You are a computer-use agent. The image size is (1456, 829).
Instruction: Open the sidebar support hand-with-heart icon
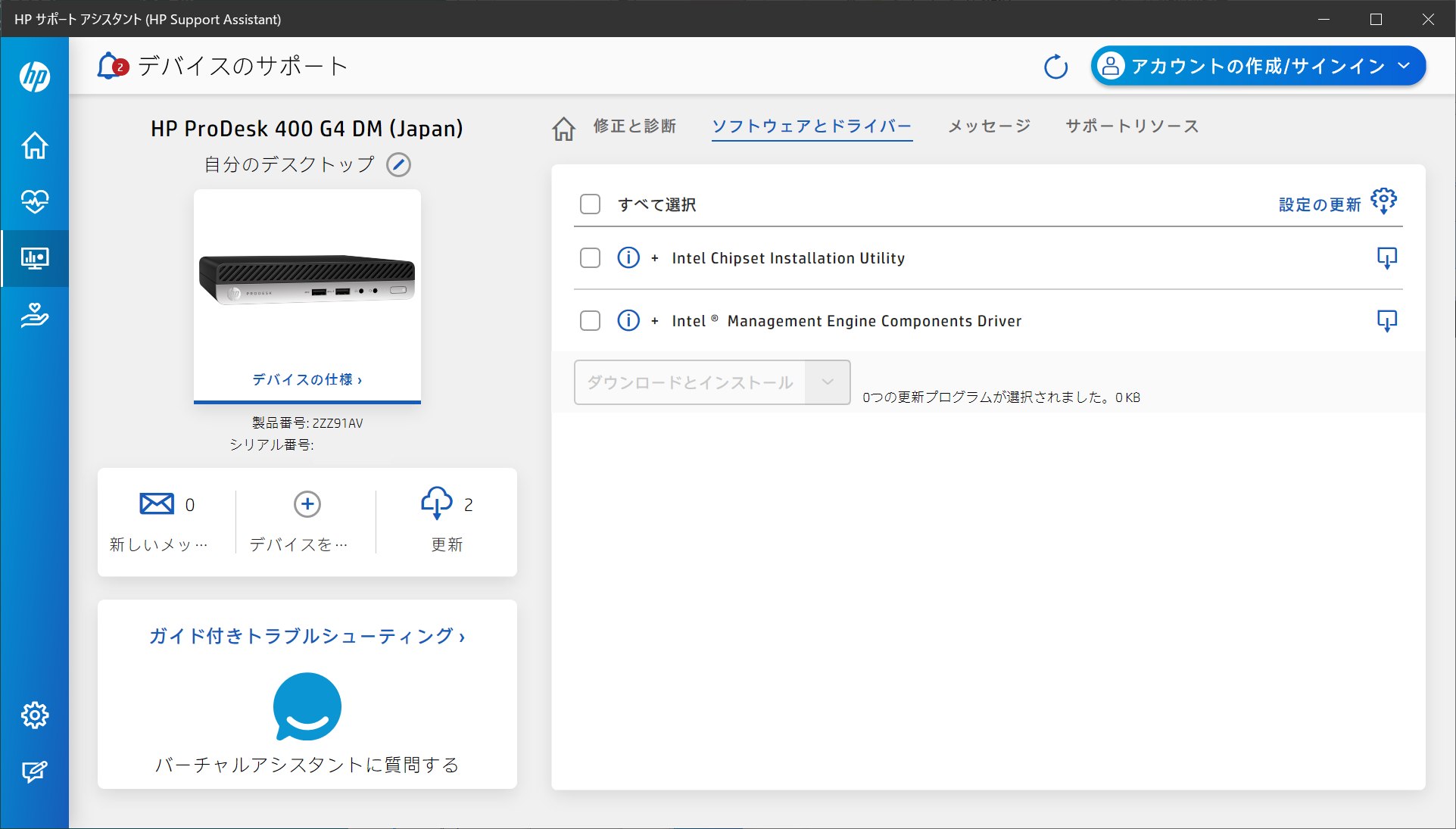point(35,314)
